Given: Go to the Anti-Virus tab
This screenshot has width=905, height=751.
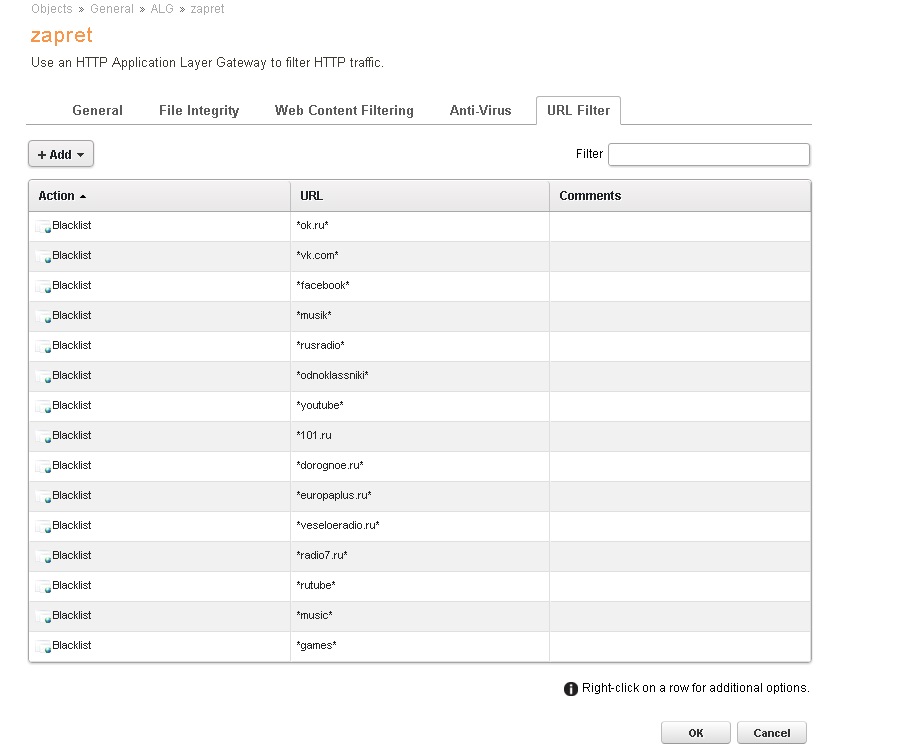Looking at the screenshot, I should pyautogui.click(x=480, y=111).
